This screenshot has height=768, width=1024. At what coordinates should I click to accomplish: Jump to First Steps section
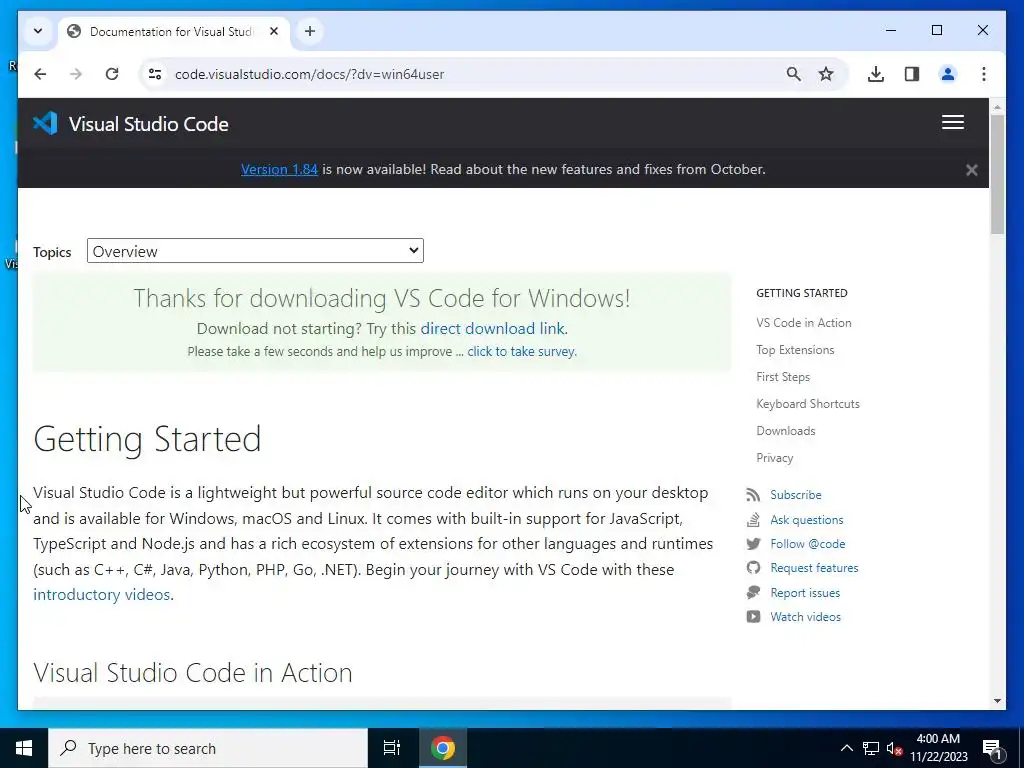[782, 377]
